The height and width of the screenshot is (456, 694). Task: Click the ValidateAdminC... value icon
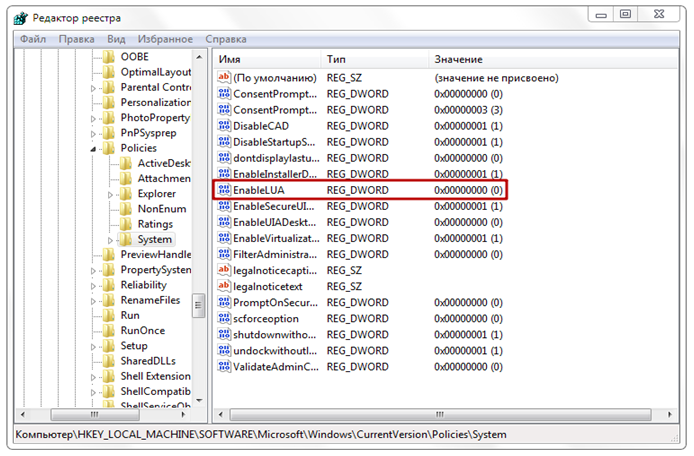224,366
